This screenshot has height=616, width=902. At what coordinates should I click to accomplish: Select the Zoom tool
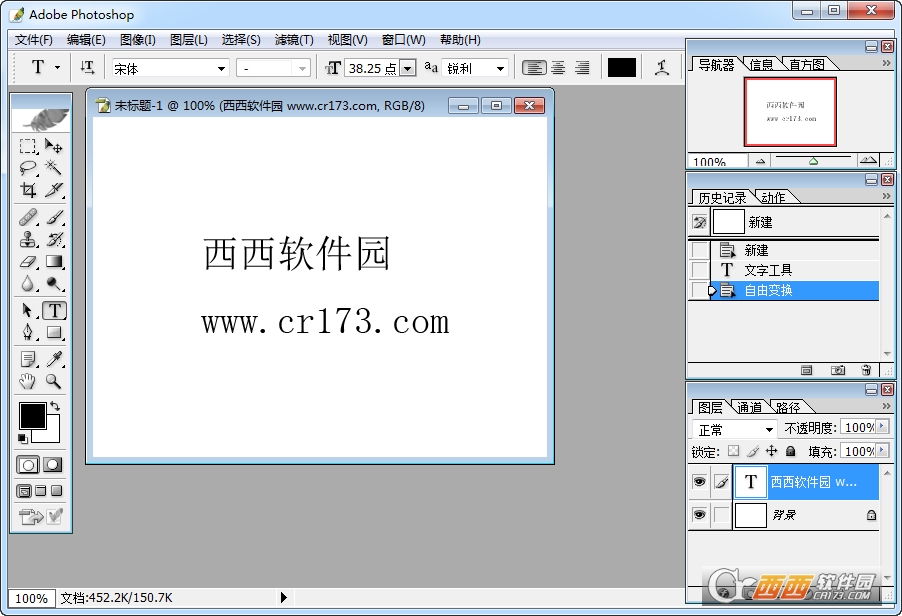(55, 381)
